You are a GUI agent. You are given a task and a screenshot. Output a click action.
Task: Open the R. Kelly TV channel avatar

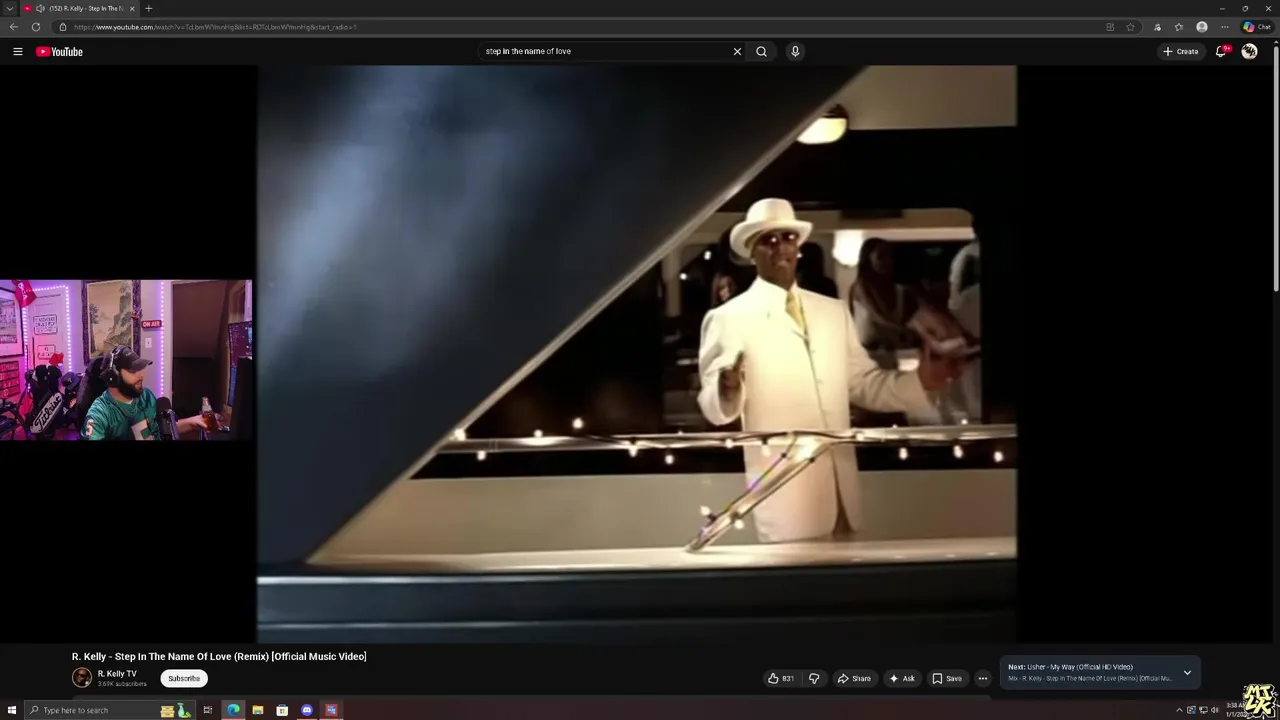(82, 677)
